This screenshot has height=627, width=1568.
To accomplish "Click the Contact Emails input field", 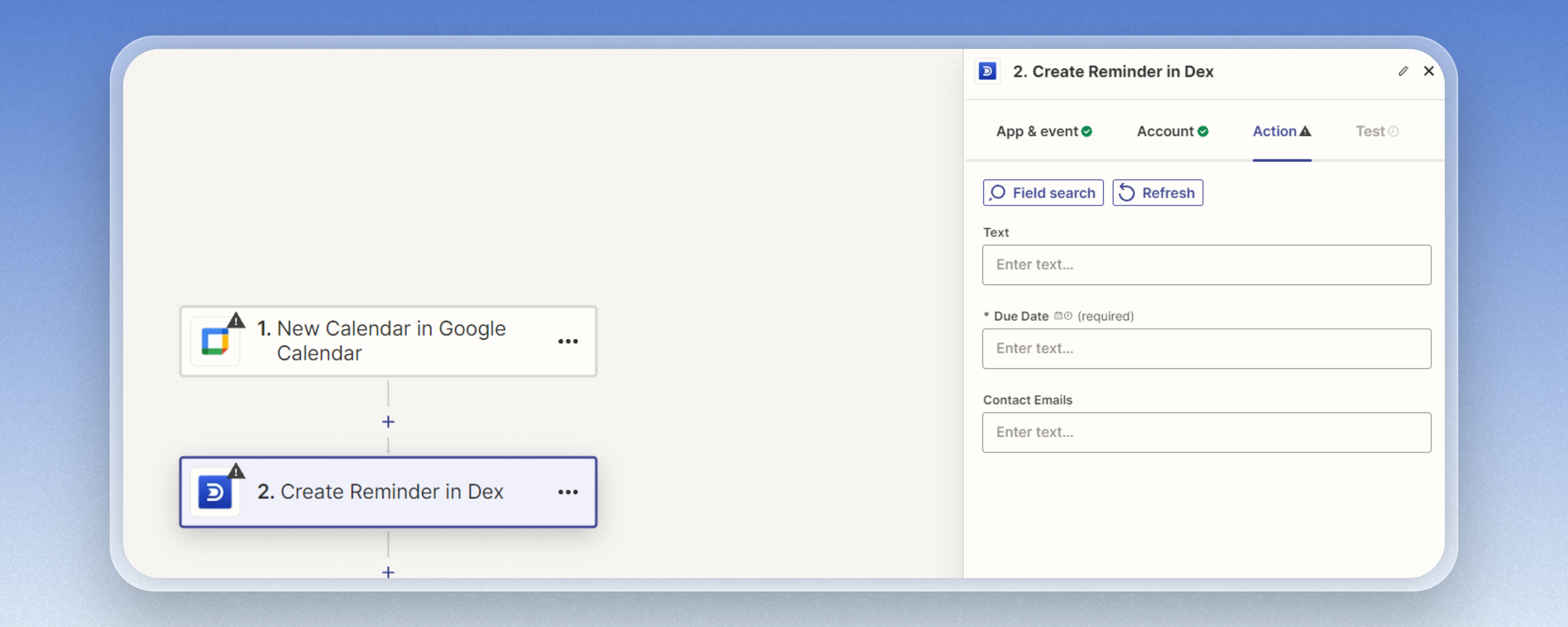I will [1206, 432].
